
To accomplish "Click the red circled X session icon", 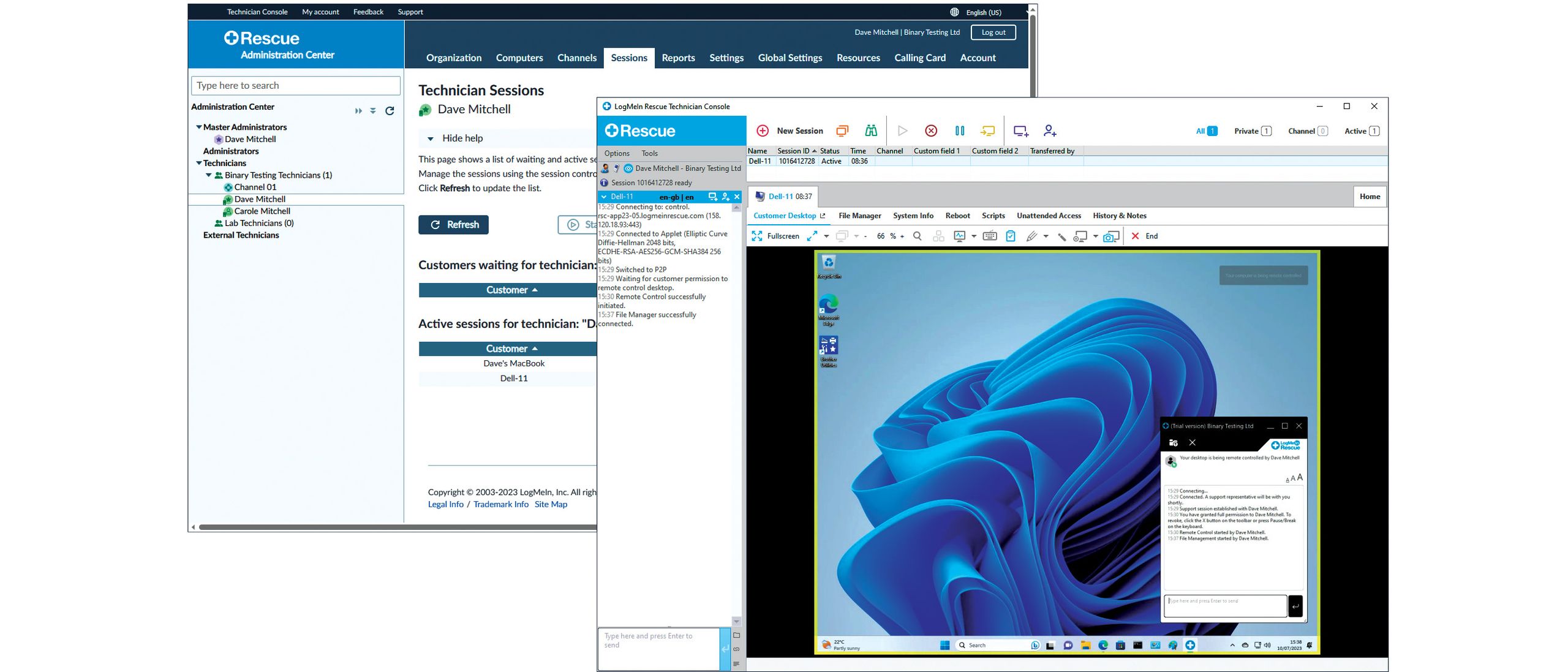I will click(931, 130).
